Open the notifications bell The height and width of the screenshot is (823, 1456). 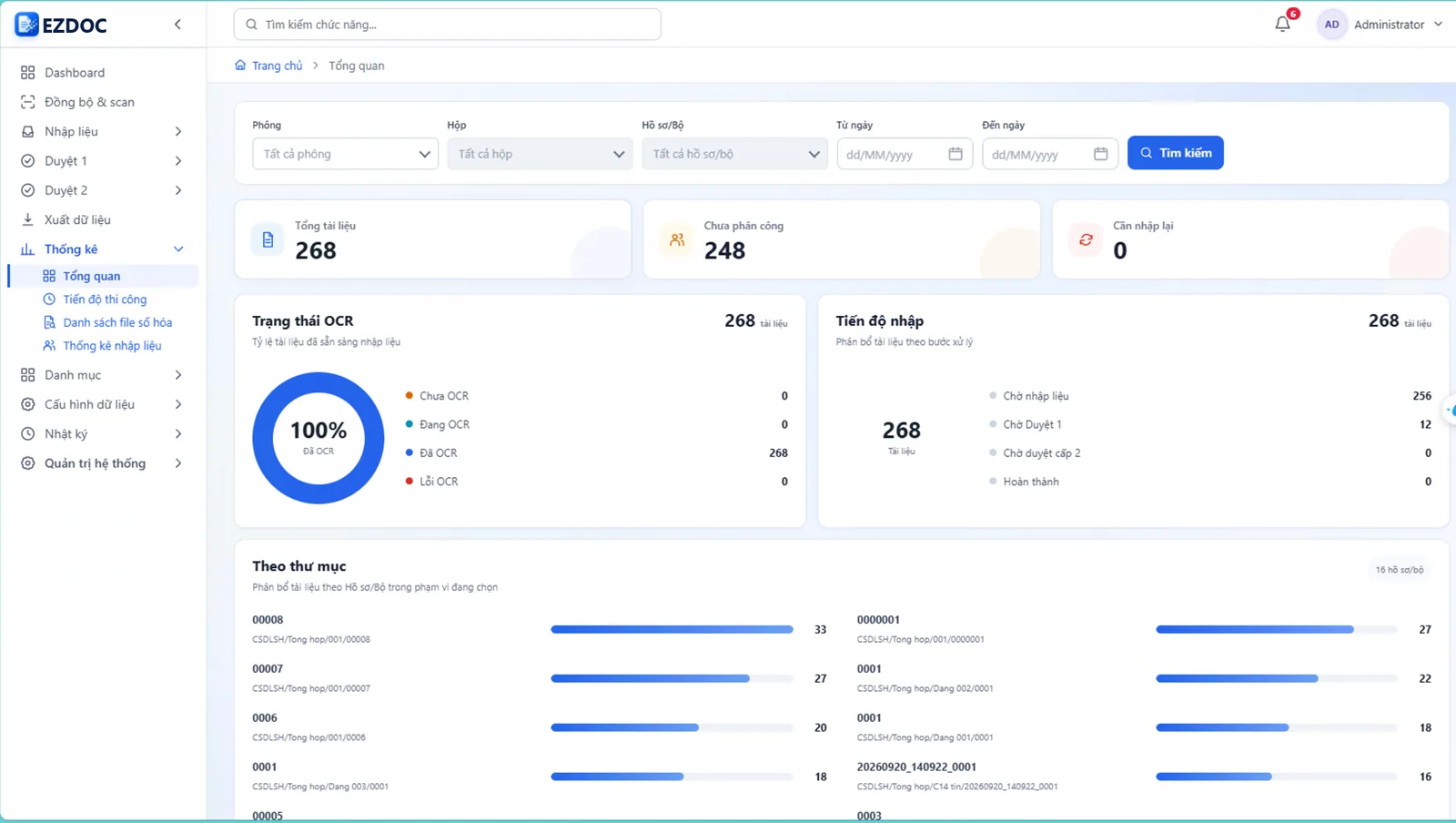click(1282, 25)
